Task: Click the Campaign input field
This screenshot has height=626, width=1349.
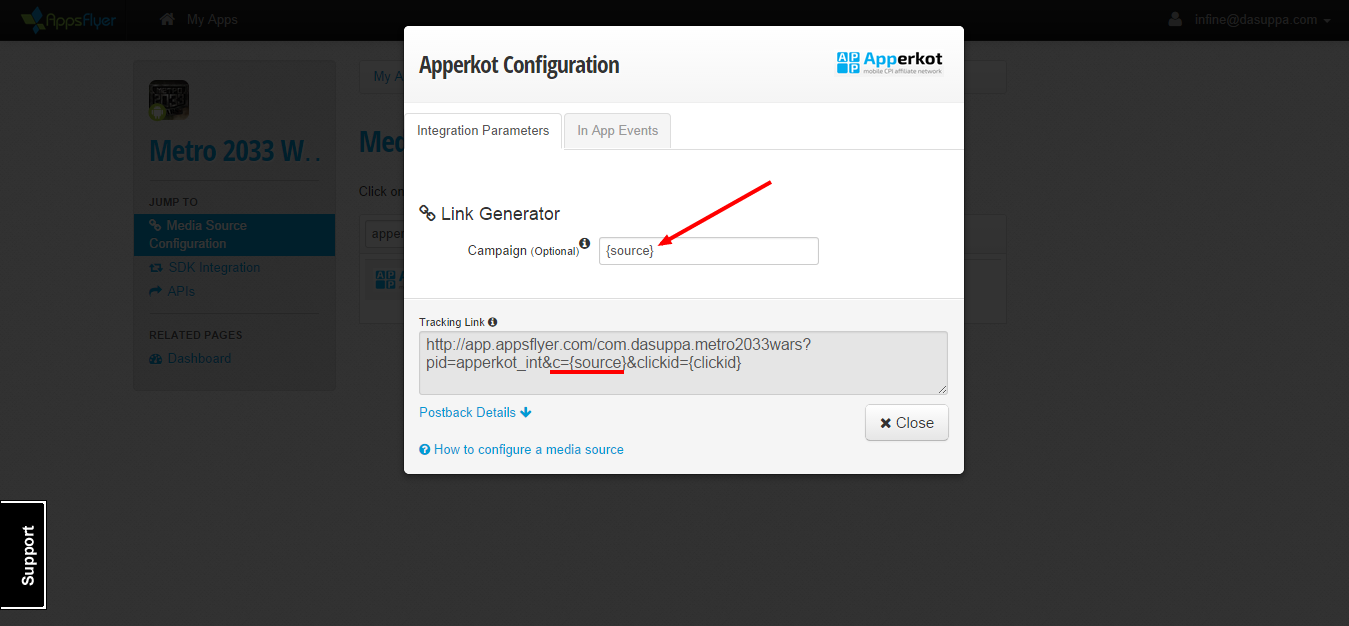Action: pos(708,251)
